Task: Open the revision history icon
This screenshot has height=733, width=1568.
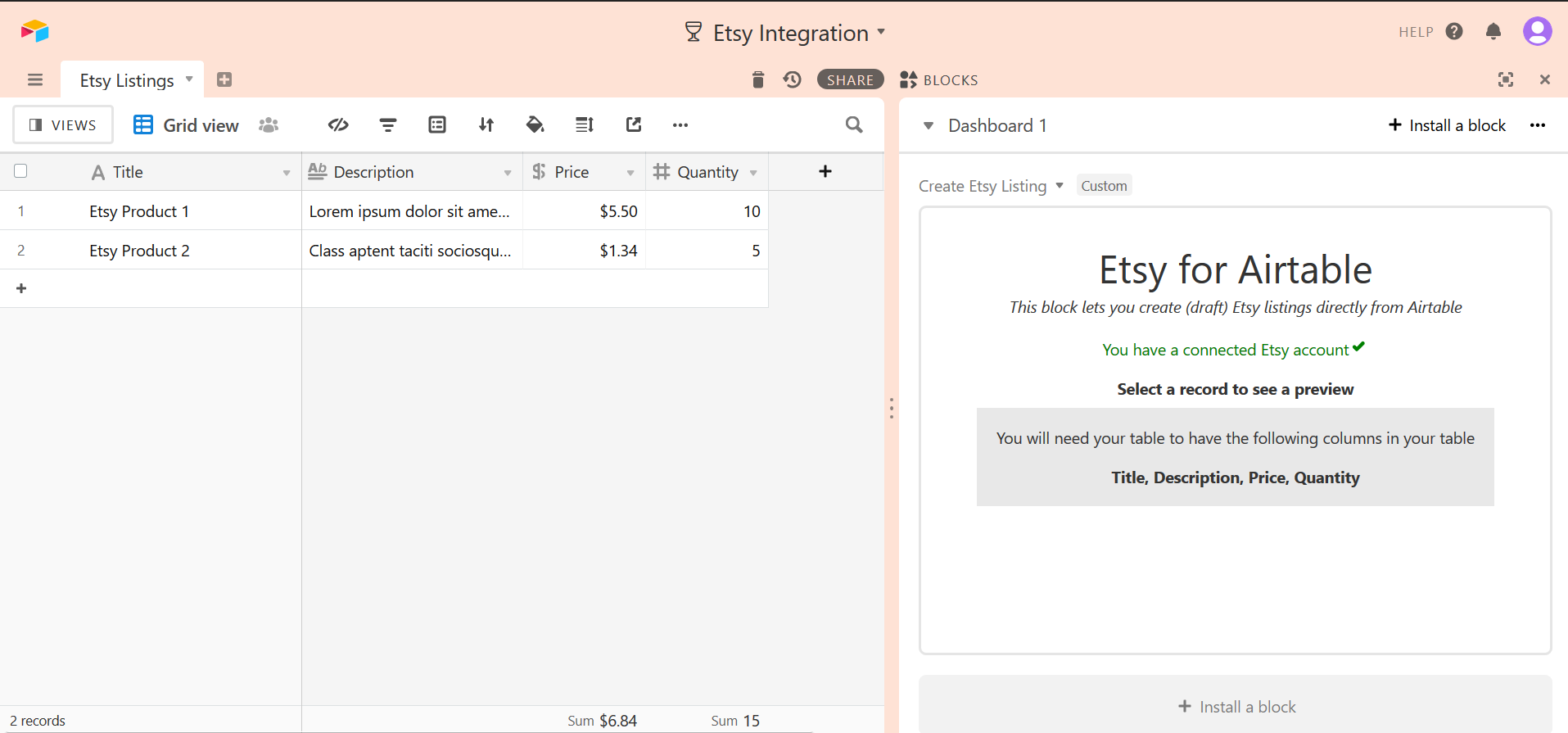Action: click(792, 79)
